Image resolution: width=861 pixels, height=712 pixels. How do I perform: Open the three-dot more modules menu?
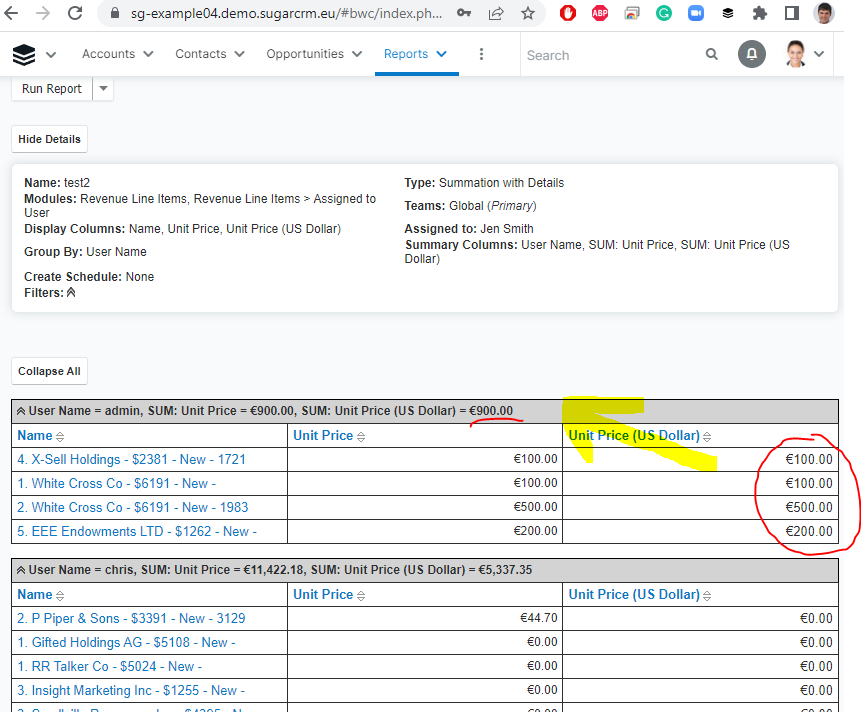coord(481,54)
